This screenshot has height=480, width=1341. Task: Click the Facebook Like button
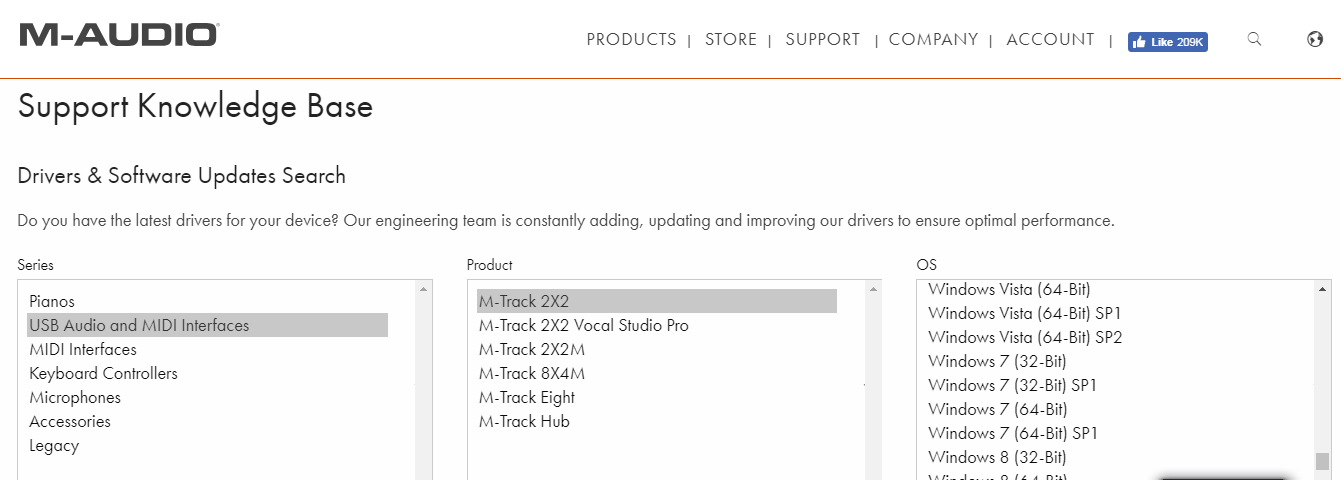pyautogui.click(x=1167, y=42)
